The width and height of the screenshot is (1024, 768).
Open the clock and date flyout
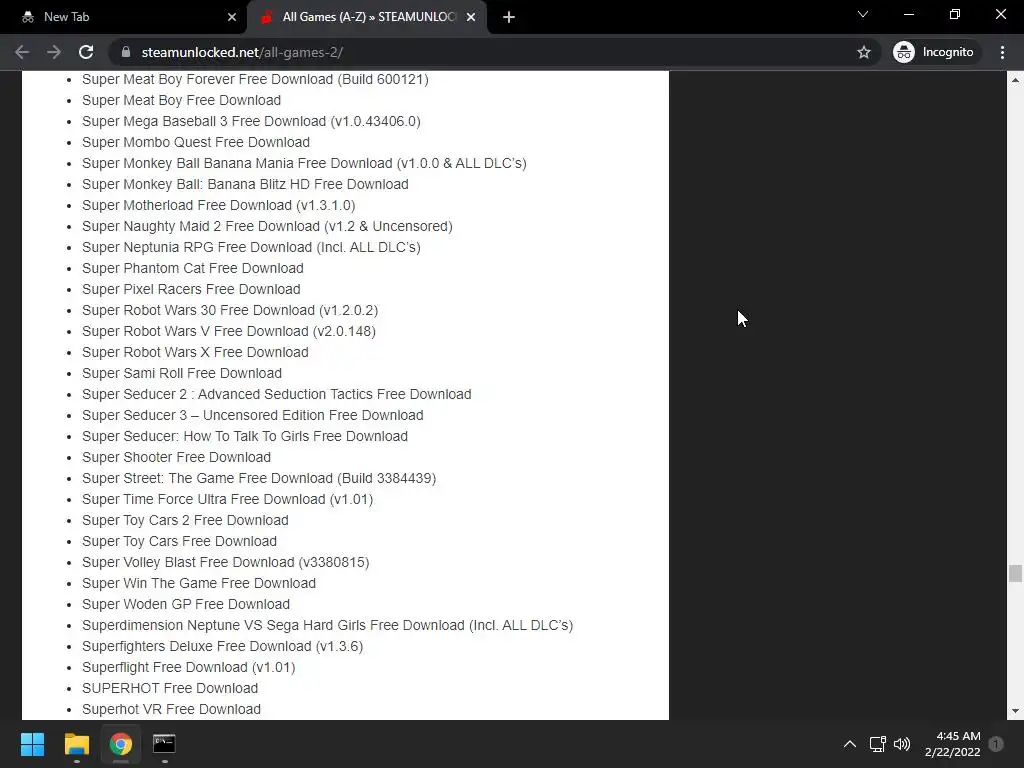click(x=952, y=744)
